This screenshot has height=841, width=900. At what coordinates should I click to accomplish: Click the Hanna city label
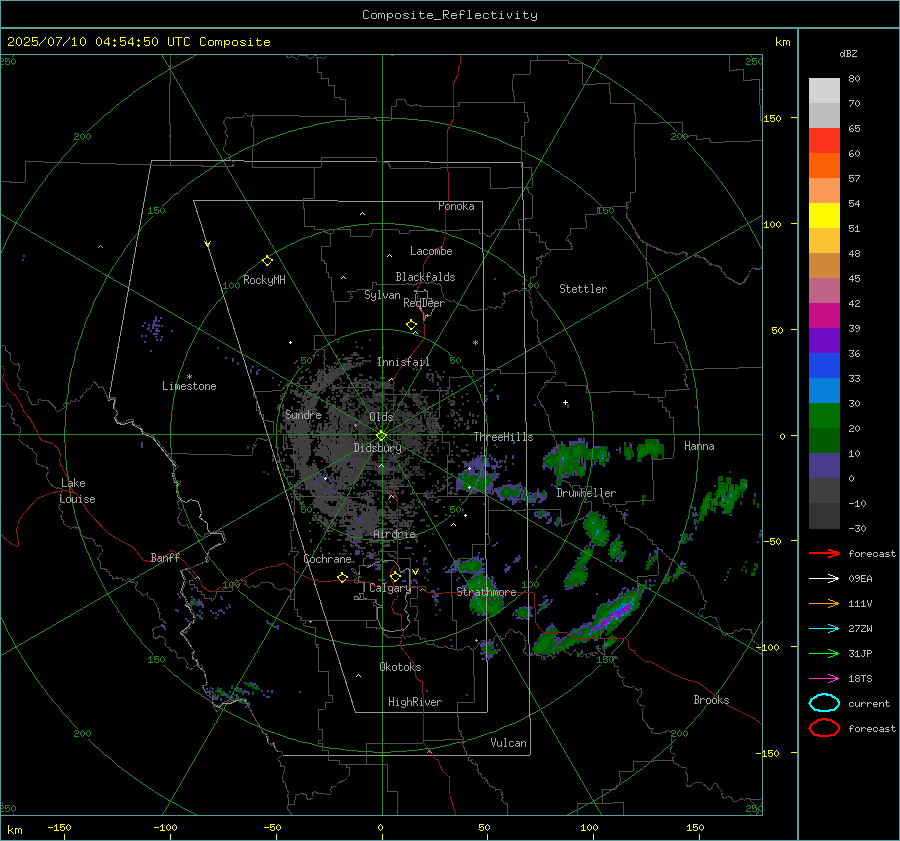point(699,446)
